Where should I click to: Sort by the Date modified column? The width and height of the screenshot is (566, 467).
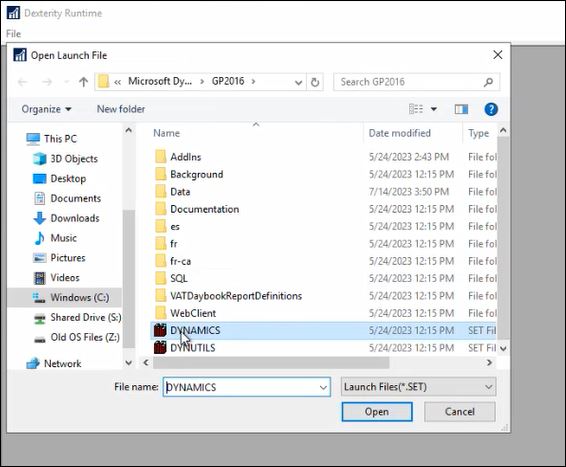click(400, 133)
